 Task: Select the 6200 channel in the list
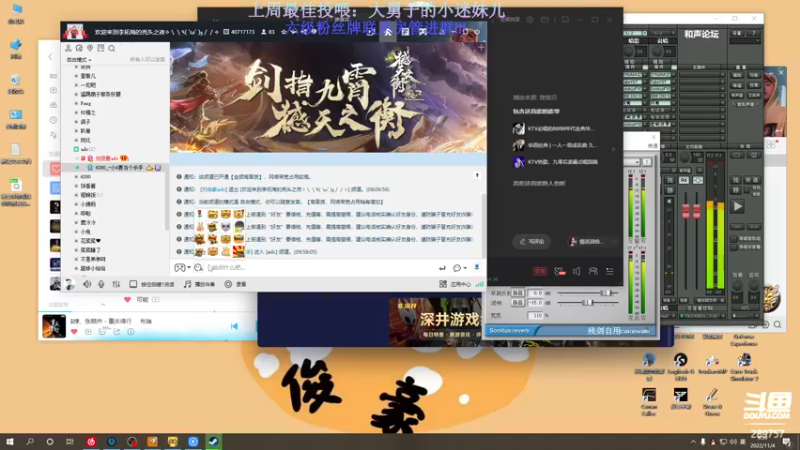[85, 177]
